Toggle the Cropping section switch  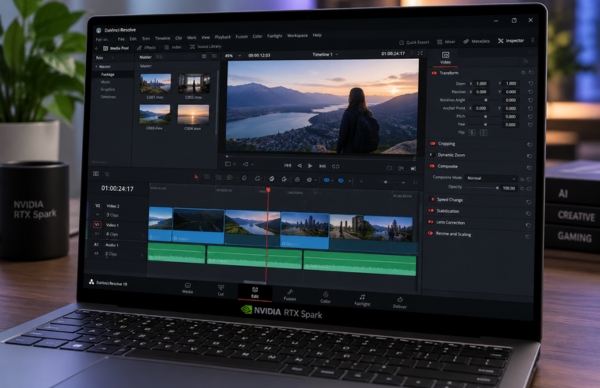(x=433, y=143)
